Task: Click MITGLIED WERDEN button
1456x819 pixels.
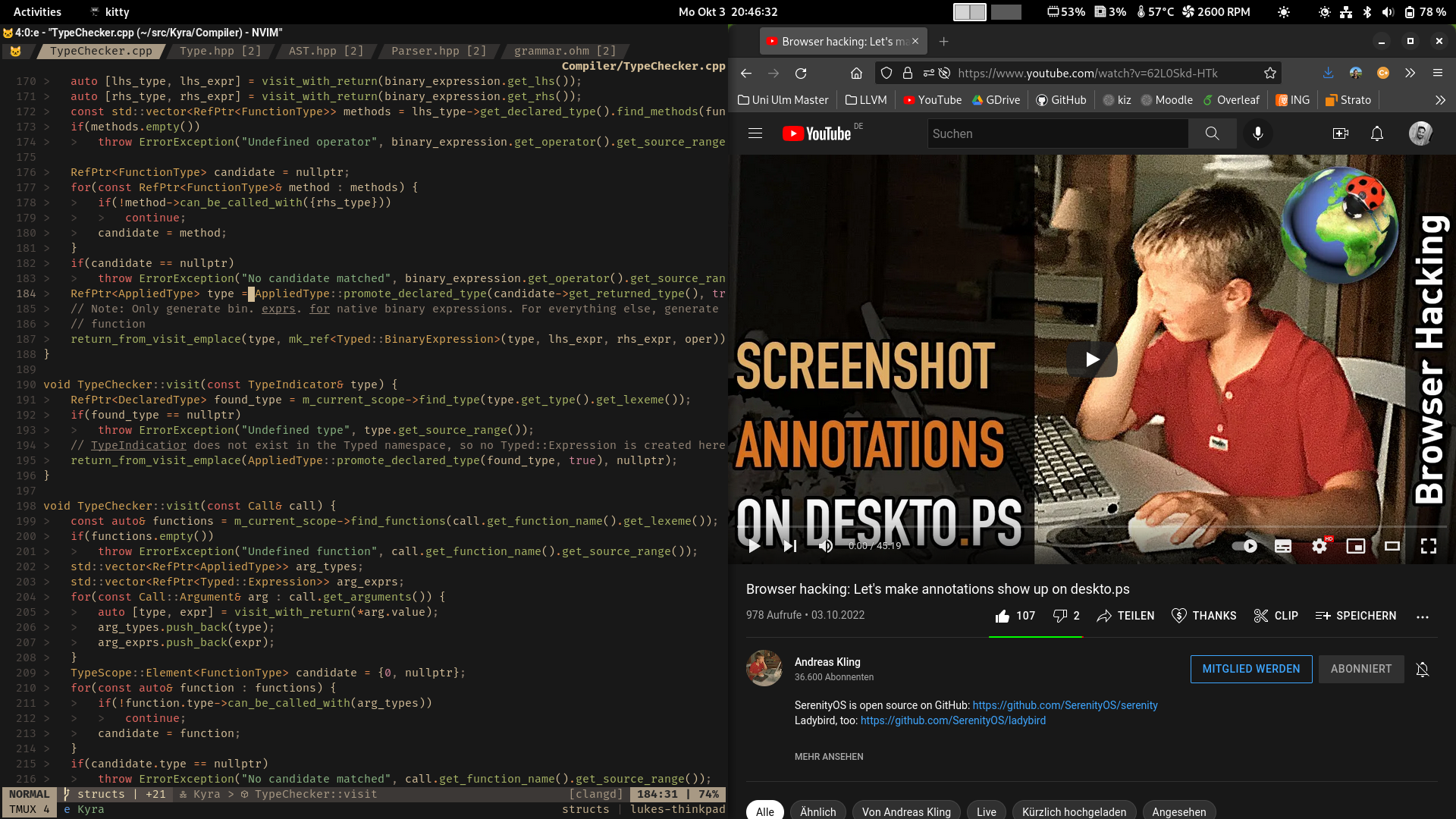Action: click(1250, 669)
